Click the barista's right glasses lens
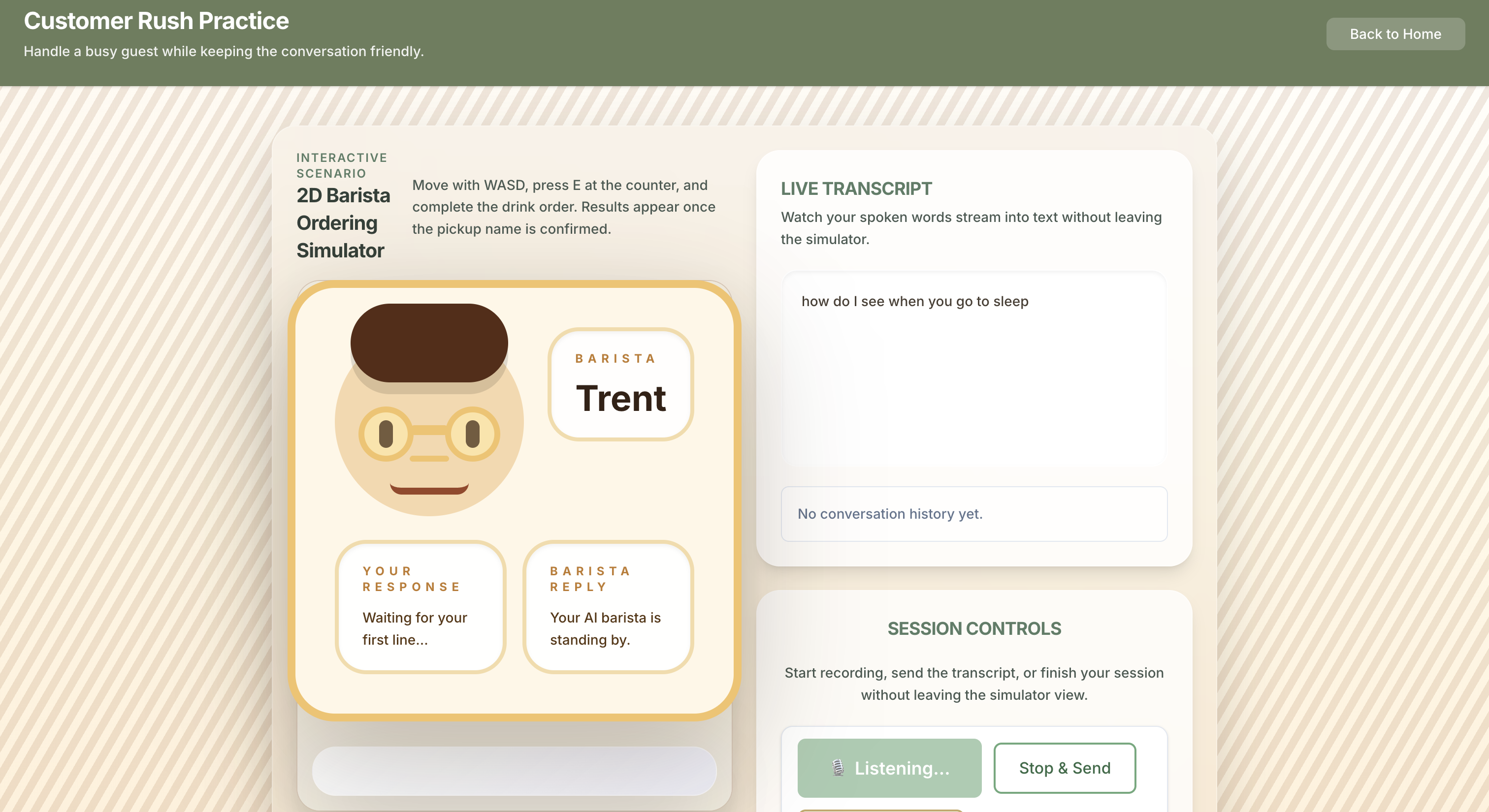The width and height of the screenshot is (1489, 812). [472, 435]
